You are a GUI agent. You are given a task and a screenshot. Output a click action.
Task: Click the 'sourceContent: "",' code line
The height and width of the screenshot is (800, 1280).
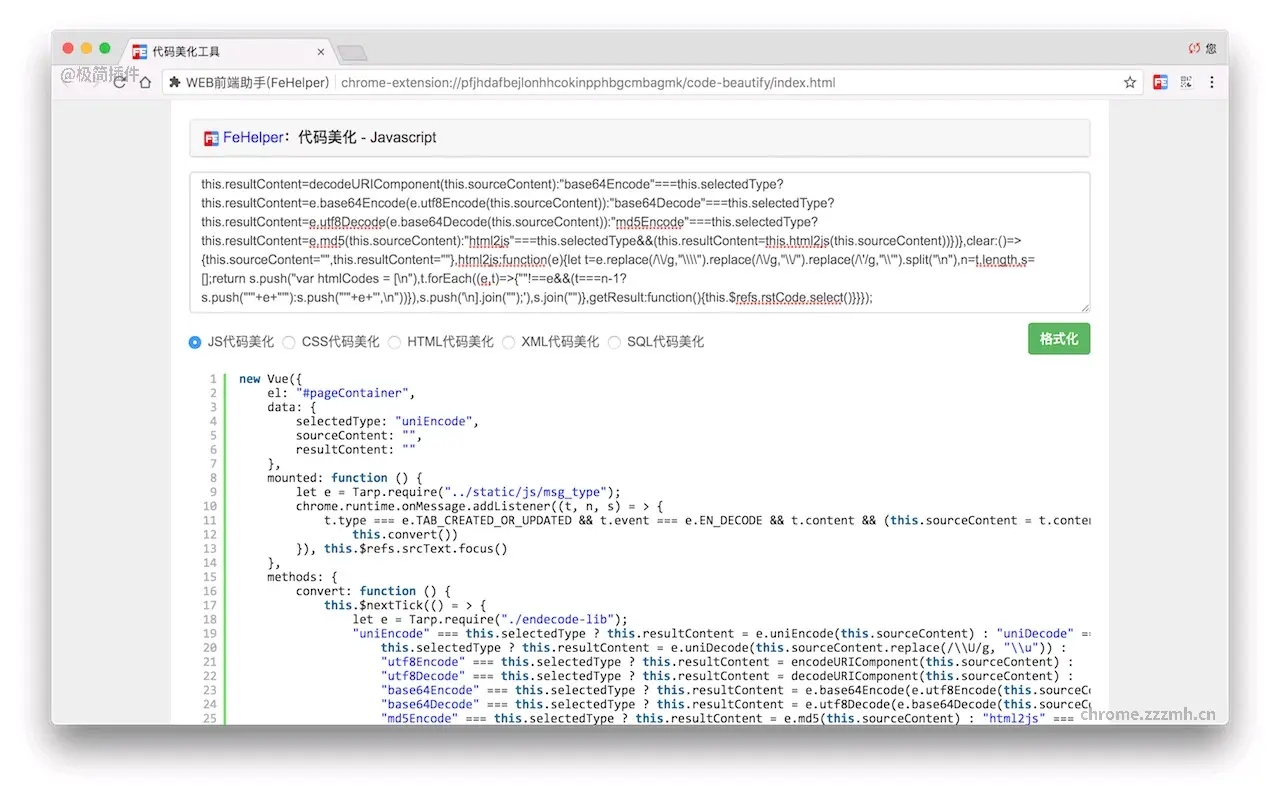[359, 435]
